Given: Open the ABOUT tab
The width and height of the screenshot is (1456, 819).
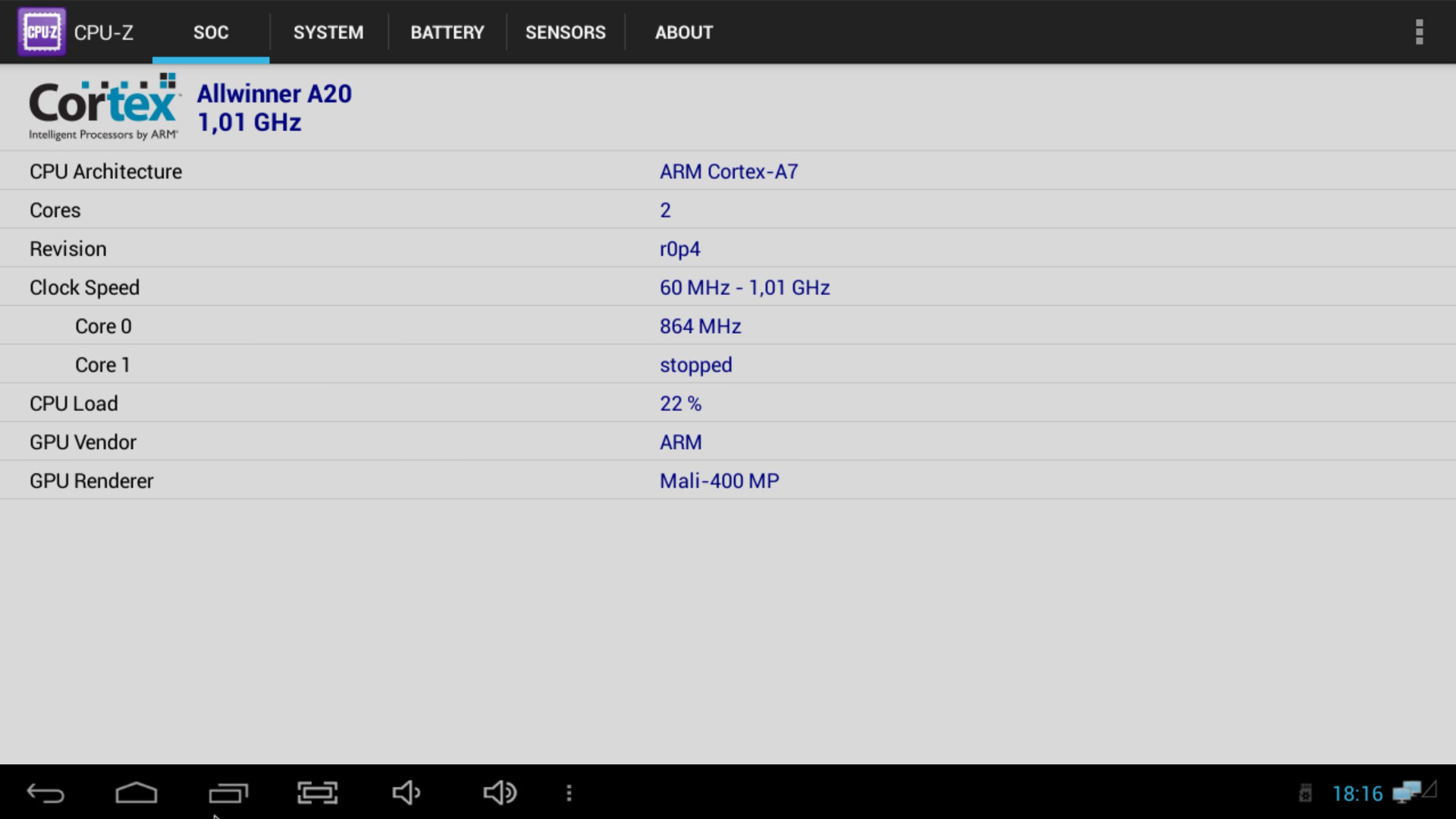Looking at the screenshot, I should point(683,33).
